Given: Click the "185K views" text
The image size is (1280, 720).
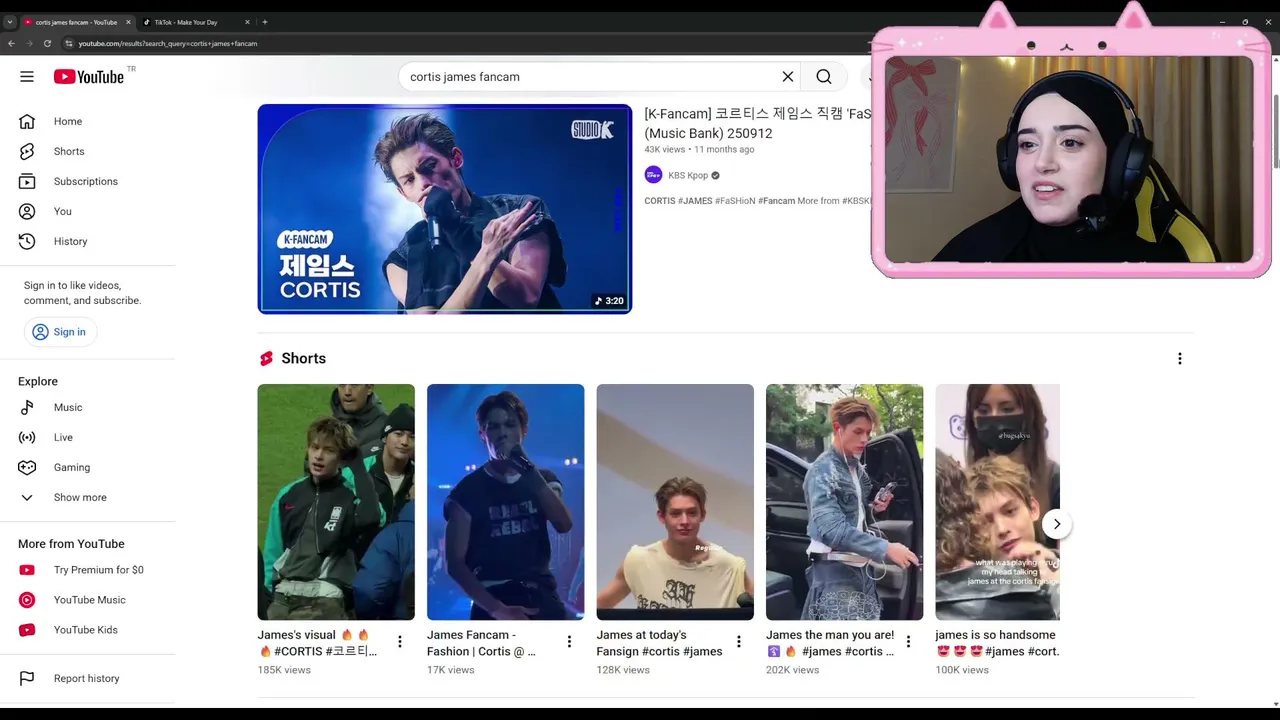Looking at the screenshot, I should point(284,670).
